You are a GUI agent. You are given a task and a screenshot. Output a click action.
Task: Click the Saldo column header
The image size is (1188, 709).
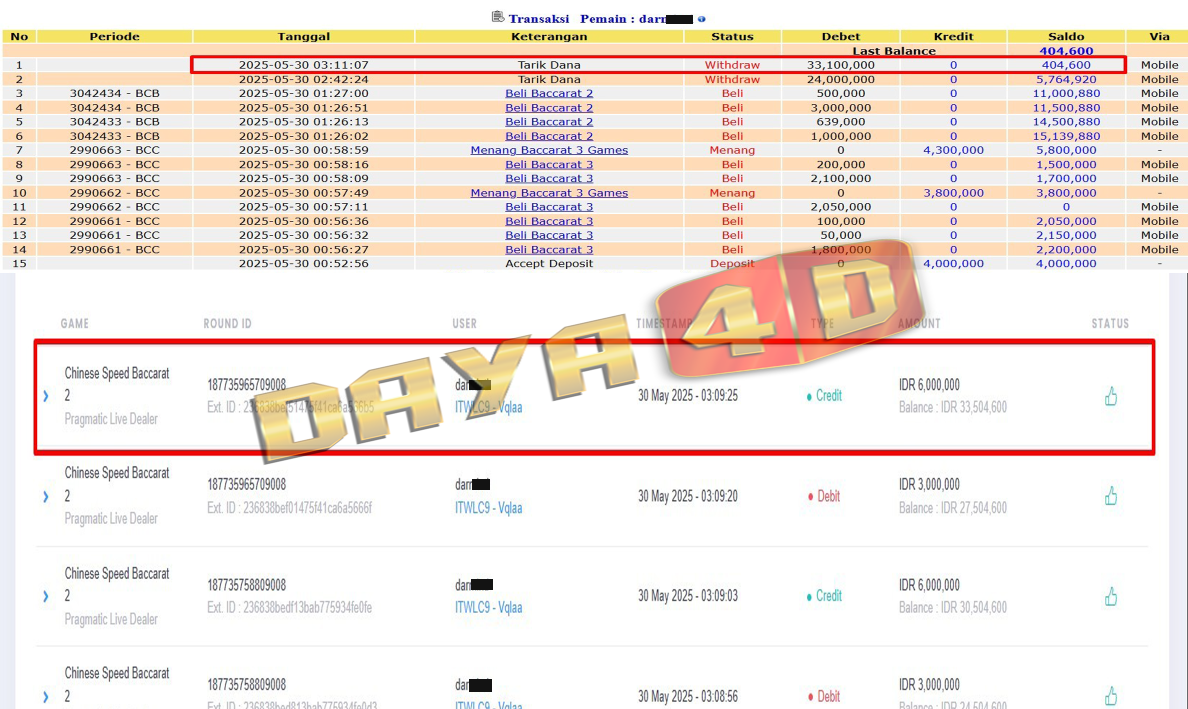(1066, 36)
